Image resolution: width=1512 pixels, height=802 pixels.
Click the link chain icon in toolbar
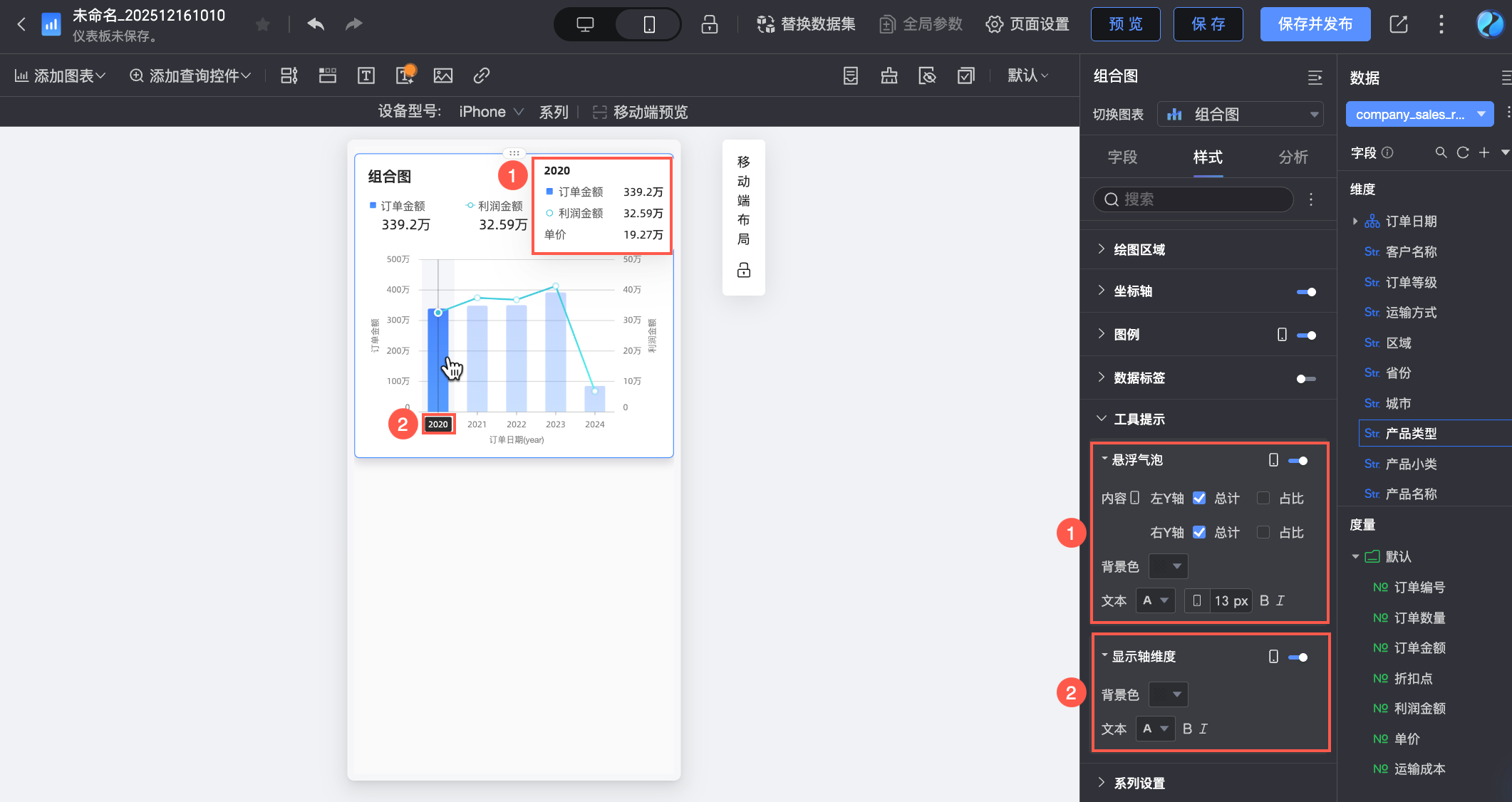pyautogui.click(x=482, y=75)
